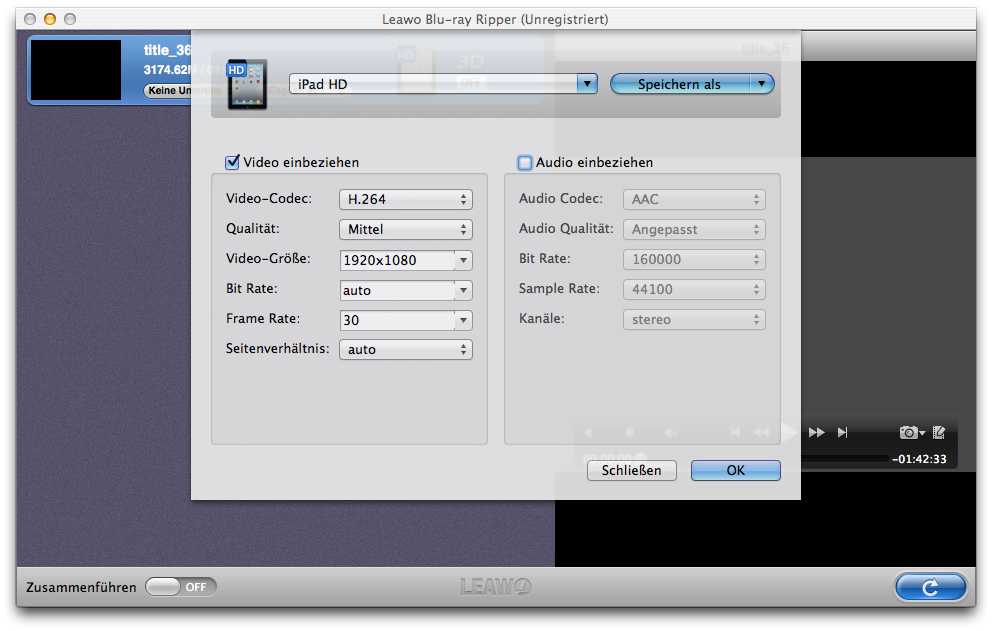This screenshot has width=992, height=631.
Task: Click the blue convert refresh button
Action: (931, 587)
